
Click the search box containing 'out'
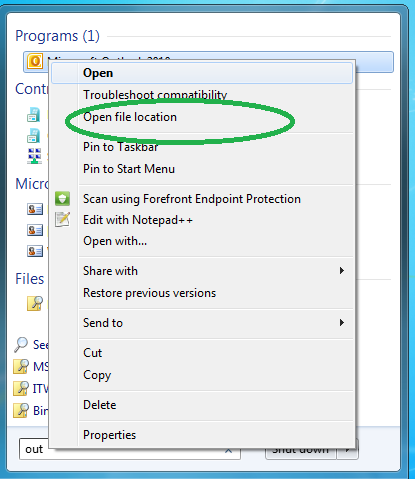pyautogui.click(x=130, y=449)
